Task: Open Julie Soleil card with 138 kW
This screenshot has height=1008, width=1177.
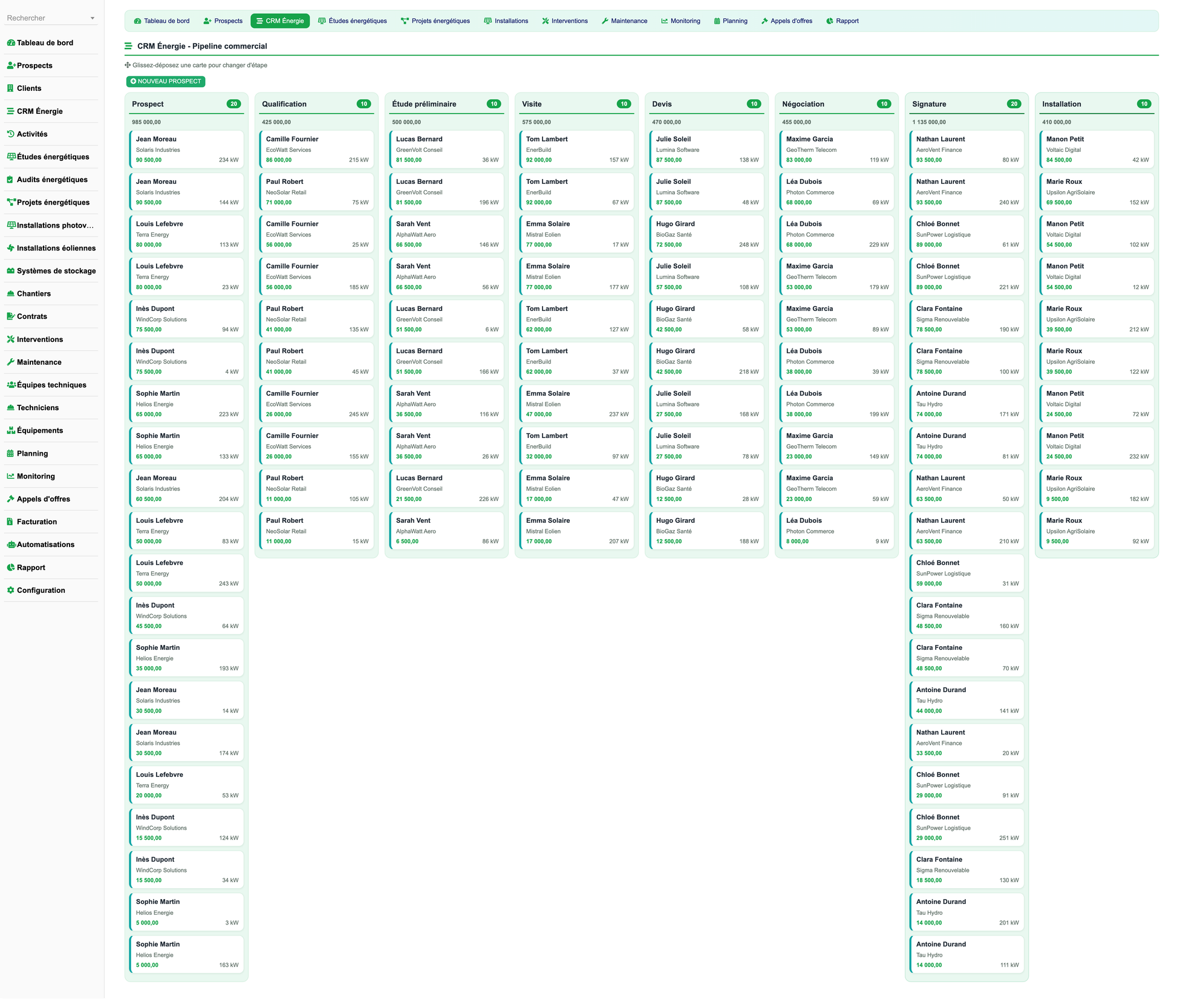Action: click(707, 149)
